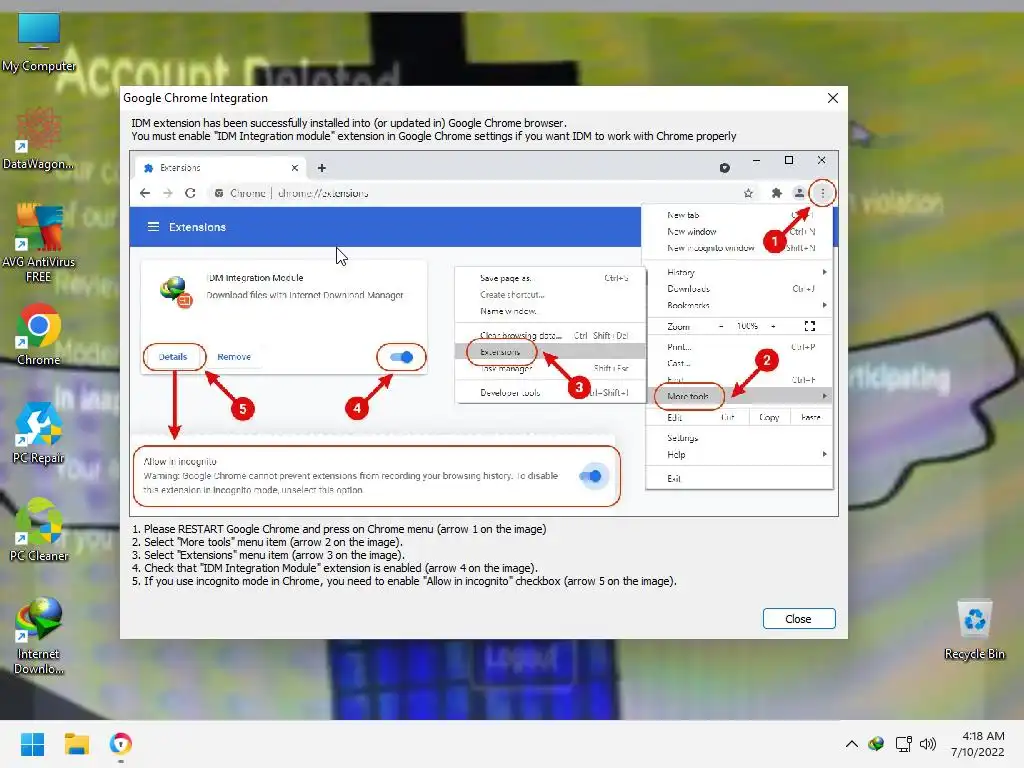1024x768 pixels.
Task: Select the Internet Download Manager desktop shortcut
Action: tap(39, 635)
